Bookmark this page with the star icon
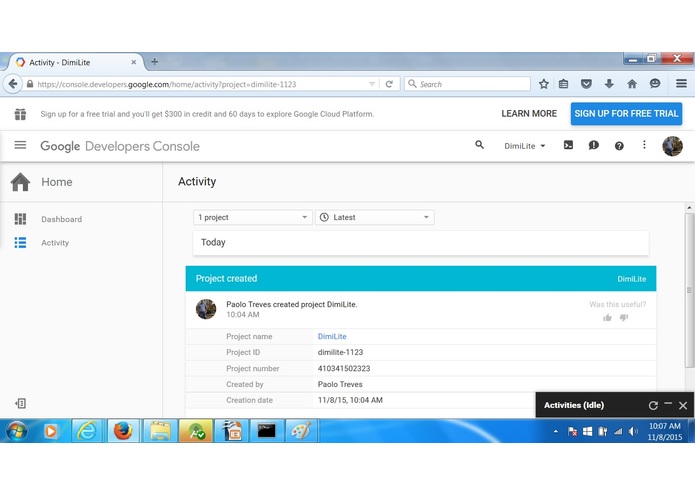The image size is (695, 494). 544,84
